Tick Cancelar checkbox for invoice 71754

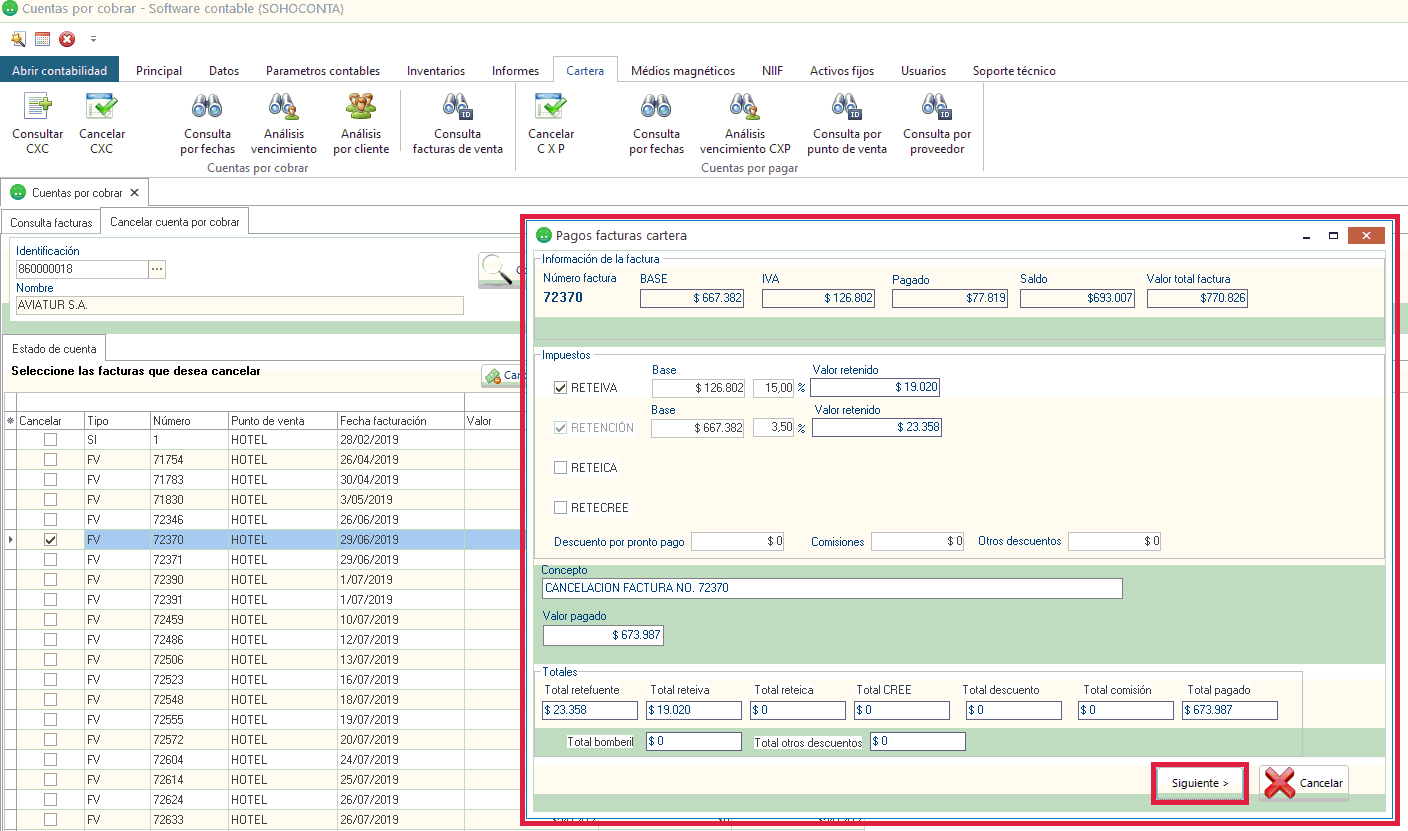coord(50,460)
